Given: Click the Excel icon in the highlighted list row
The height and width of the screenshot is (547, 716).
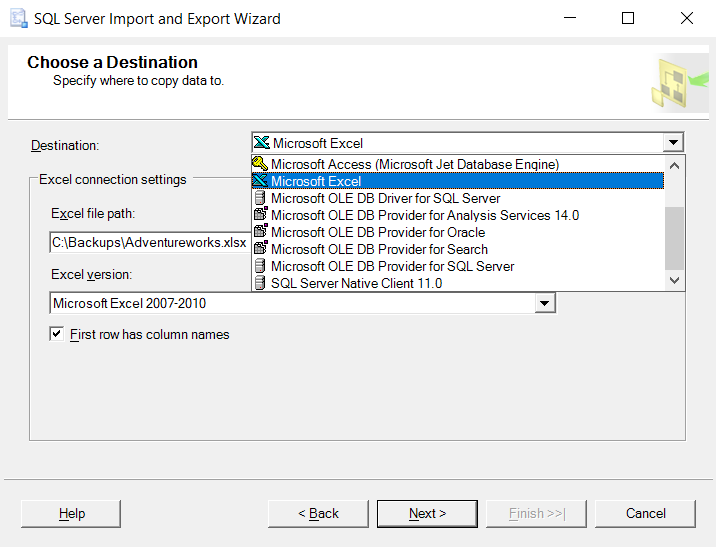Looking at the screenshot, I should point(260,181).
